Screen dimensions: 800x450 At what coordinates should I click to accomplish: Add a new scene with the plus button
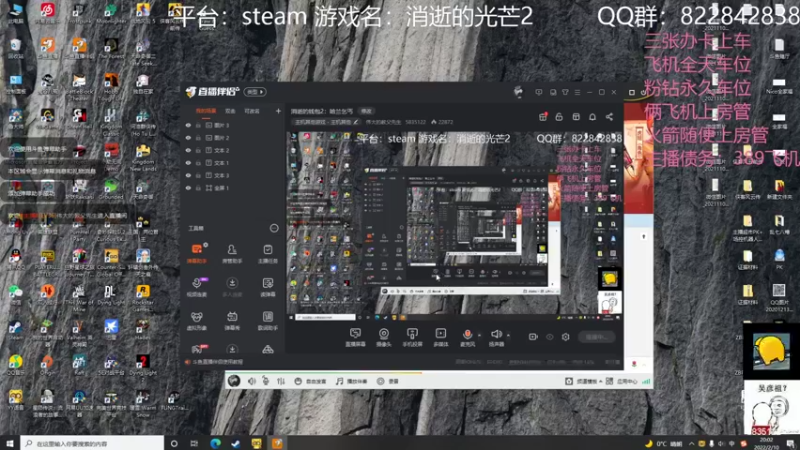(278, 111)
